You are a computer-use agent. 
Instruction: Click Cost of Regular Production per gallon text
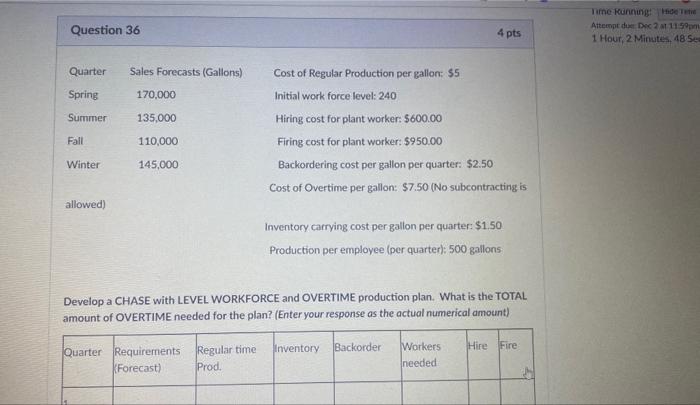pyautogui.click(x=367, y=73)
